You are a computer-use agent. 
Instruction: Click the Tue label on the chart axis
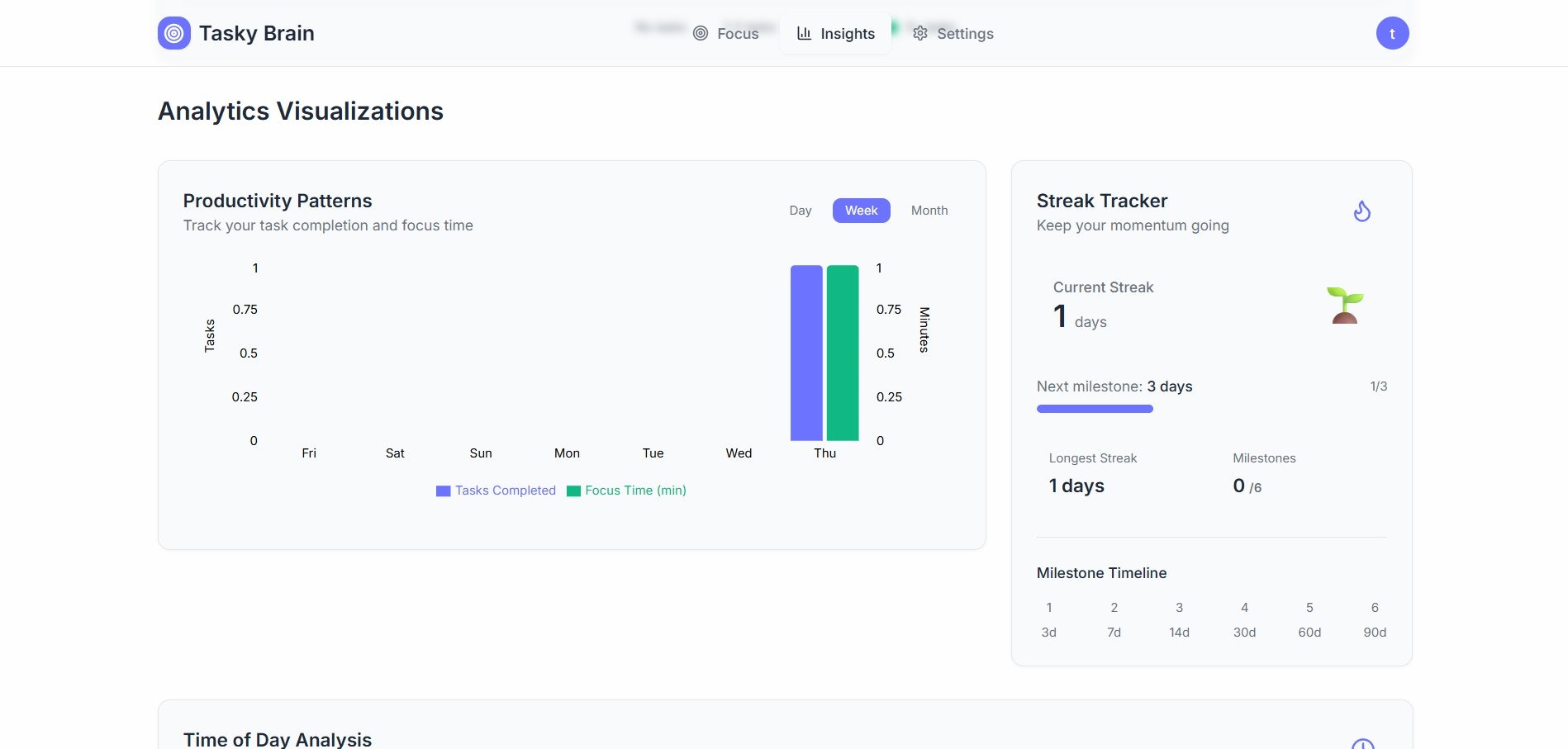[x=653, y=453]
